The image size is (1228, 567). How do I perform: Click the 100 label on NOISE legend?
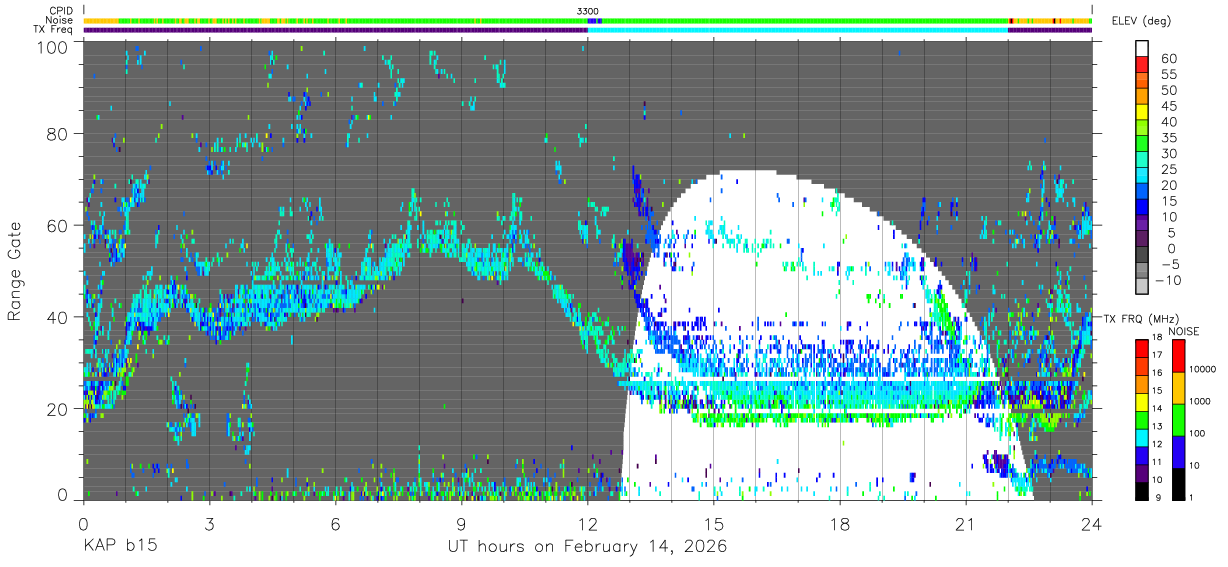[x=1198, y=433]
